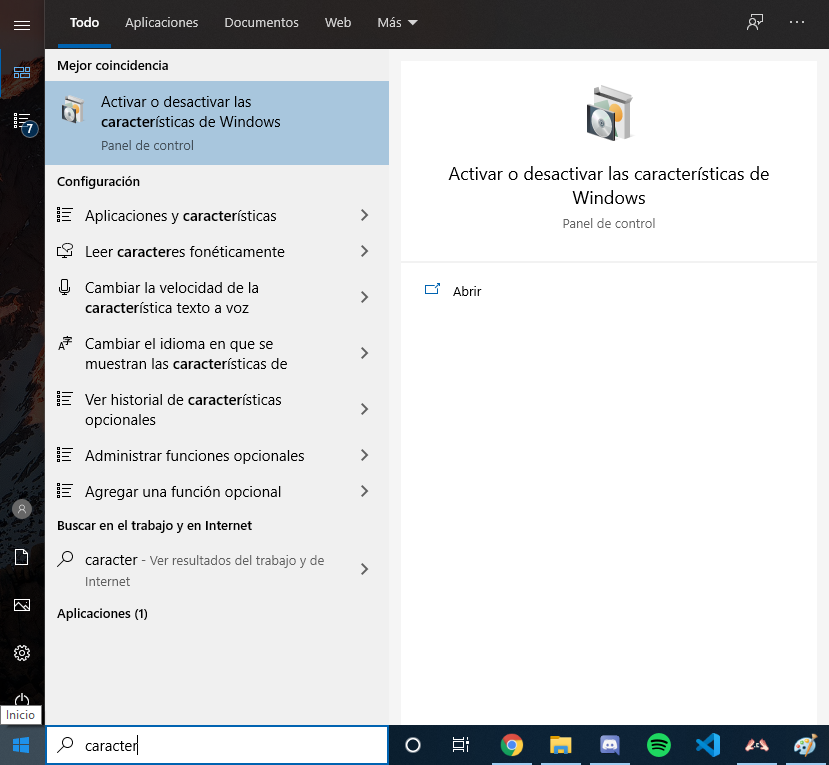Expand arrow for Leer caracteres fonéticamente

click(x=364, y=252)
